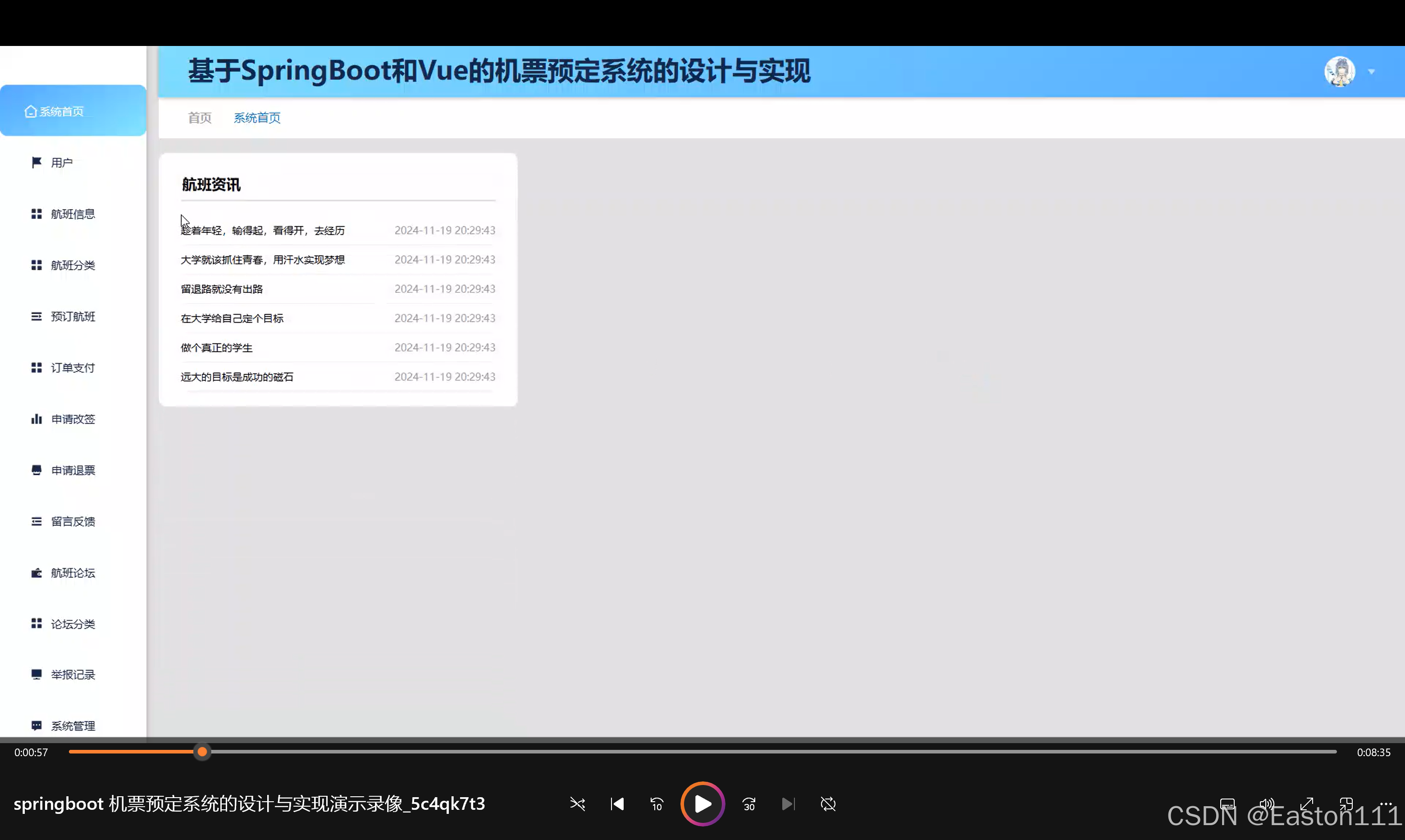Open news item 做个真正的学生

coord(217,348)
